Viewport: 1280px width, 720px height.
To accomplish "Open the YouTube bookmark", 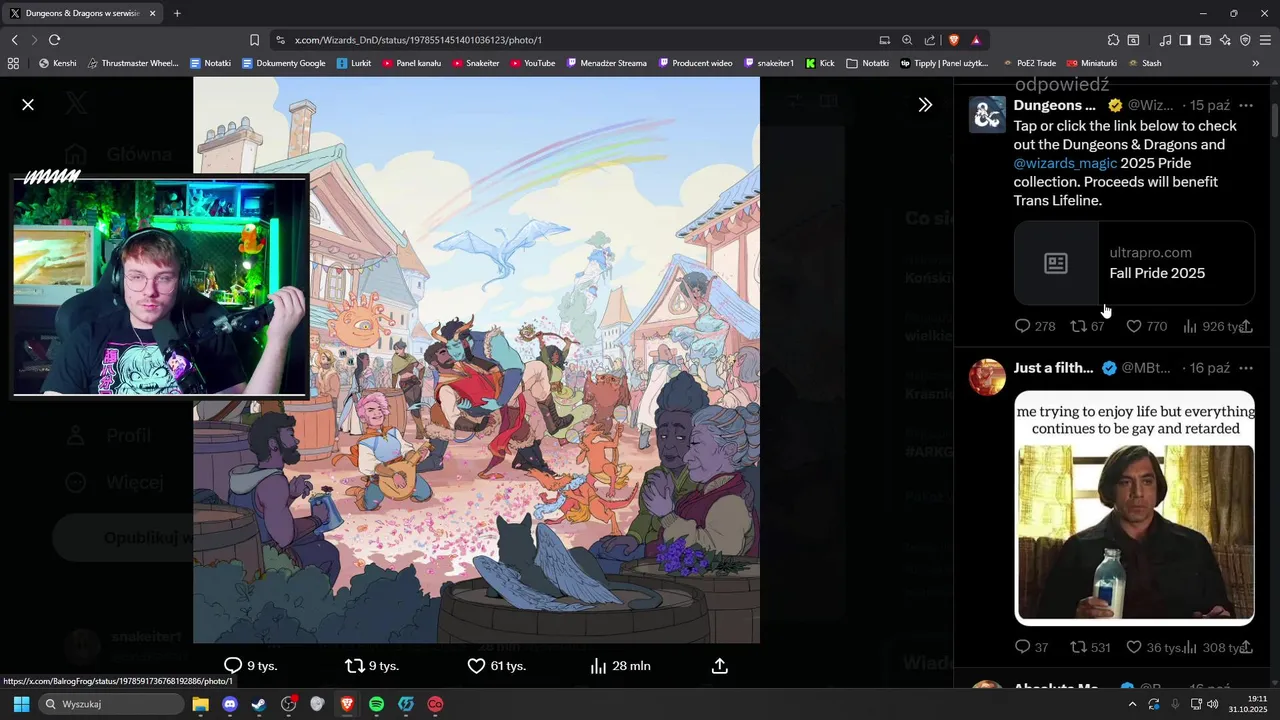I will (532, 63).
